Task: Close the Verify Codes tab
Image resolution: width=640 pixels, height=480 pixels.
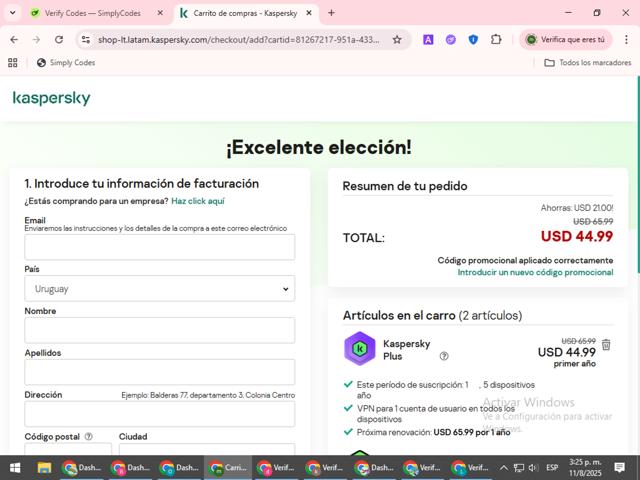Action: [x=160, y=13]
